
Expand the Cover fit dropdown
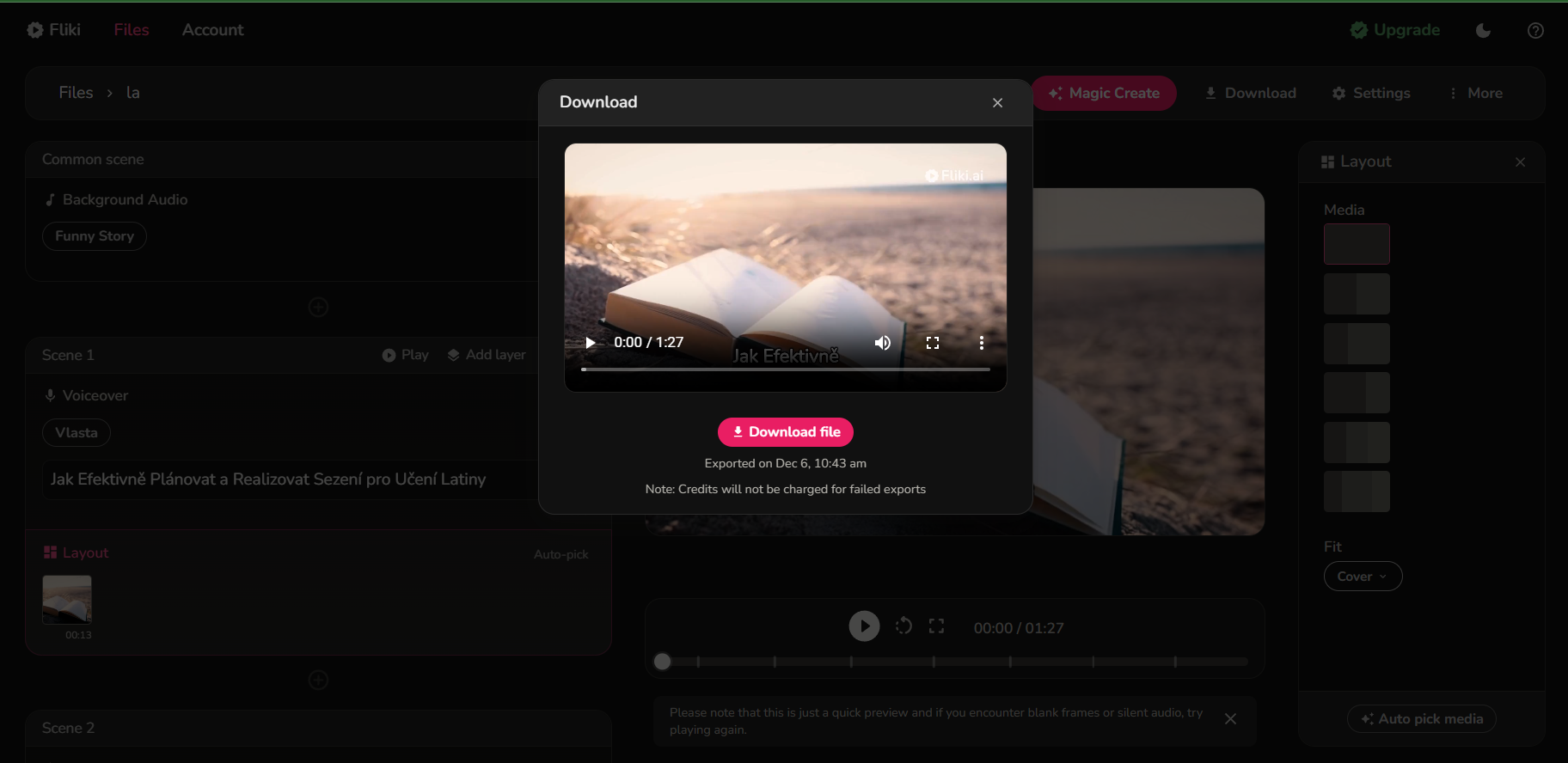coord(1363,577)
